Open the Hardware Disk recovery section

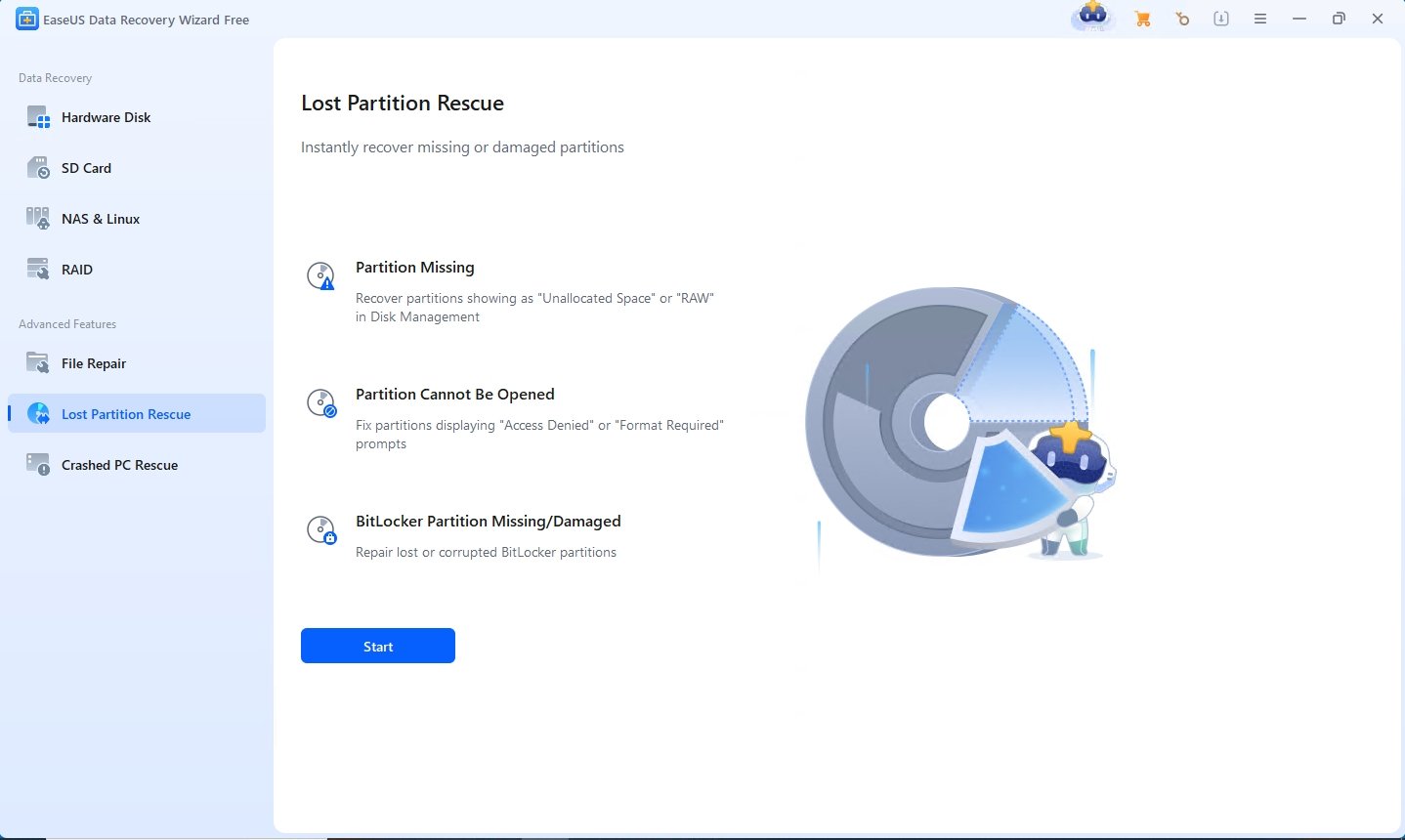(106, 117)
